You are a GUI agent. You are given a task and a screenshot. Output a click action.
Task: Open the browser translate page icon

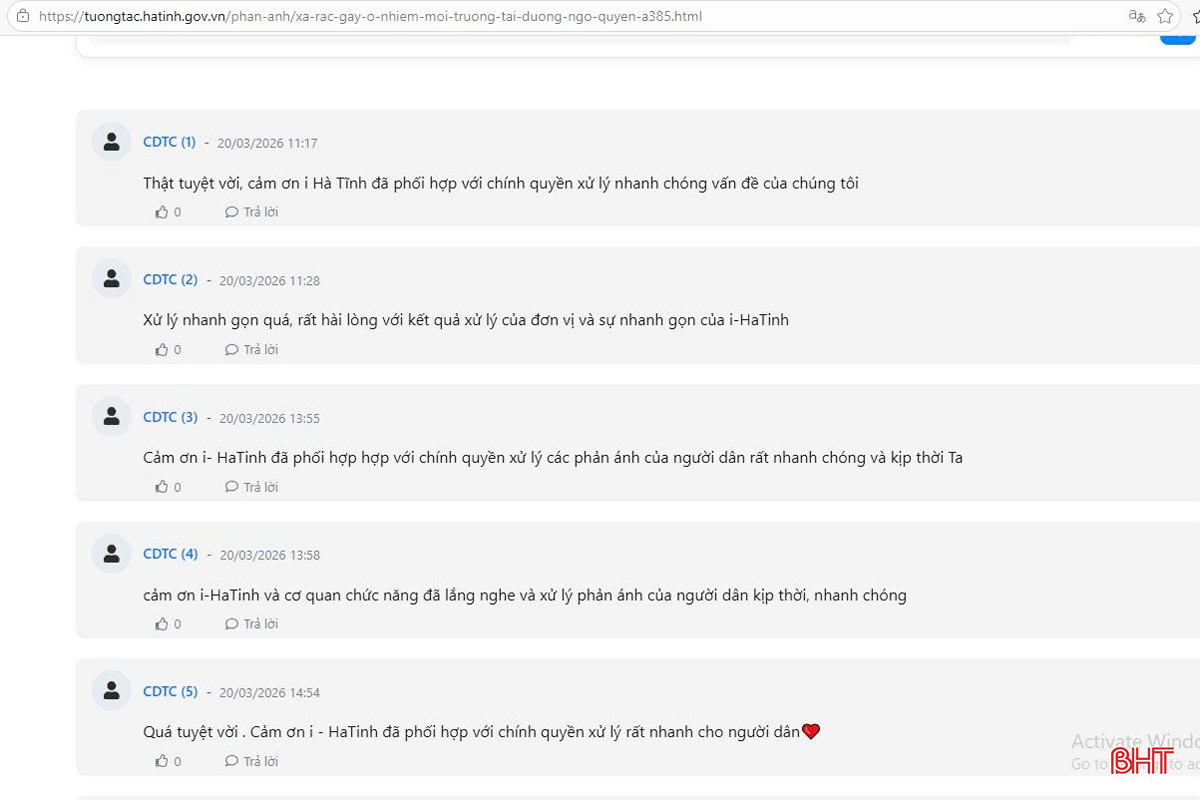click(x=1137, y=16)
